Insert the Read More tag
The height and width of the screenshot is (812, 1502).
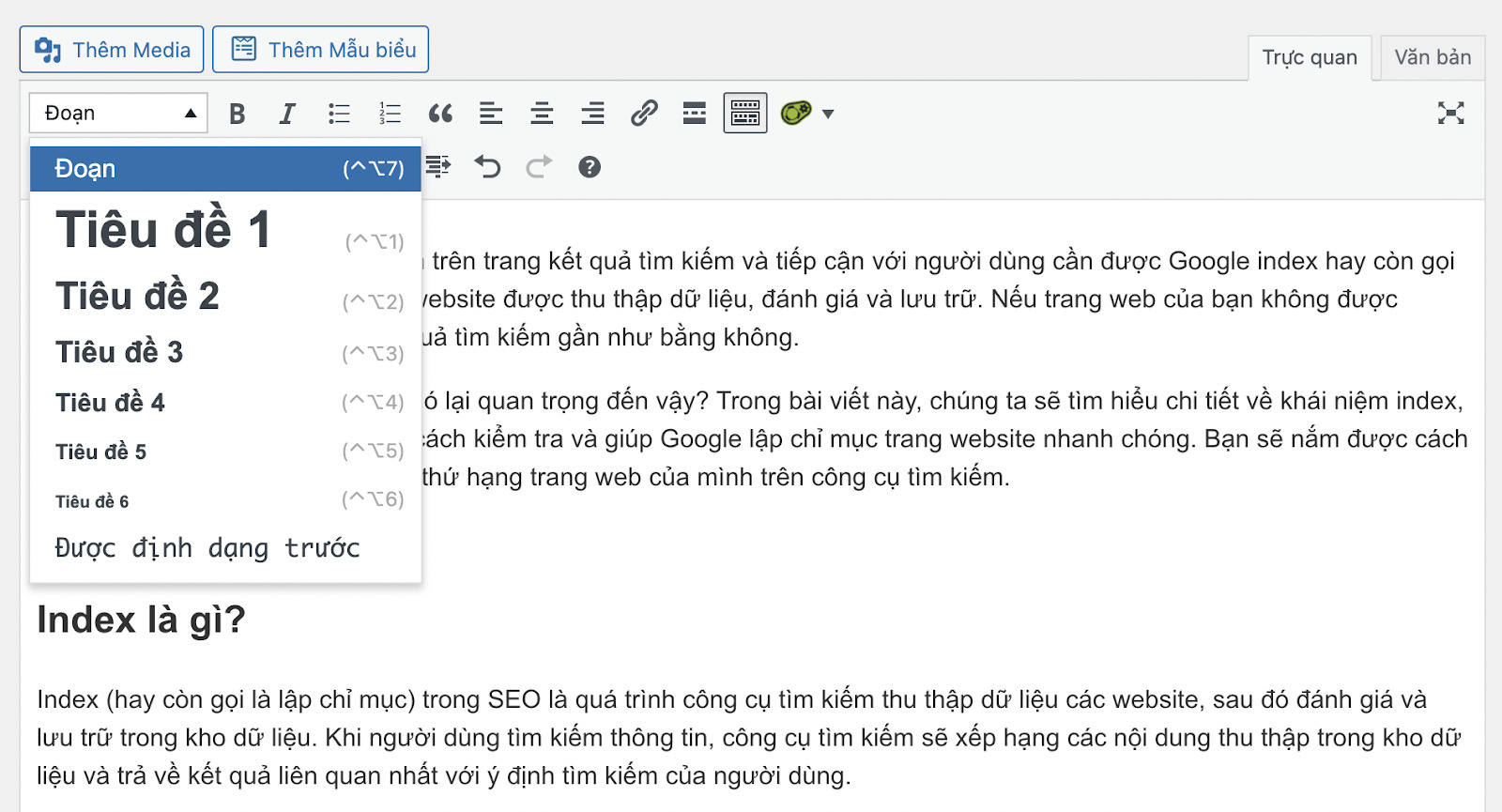coord(695,114)
